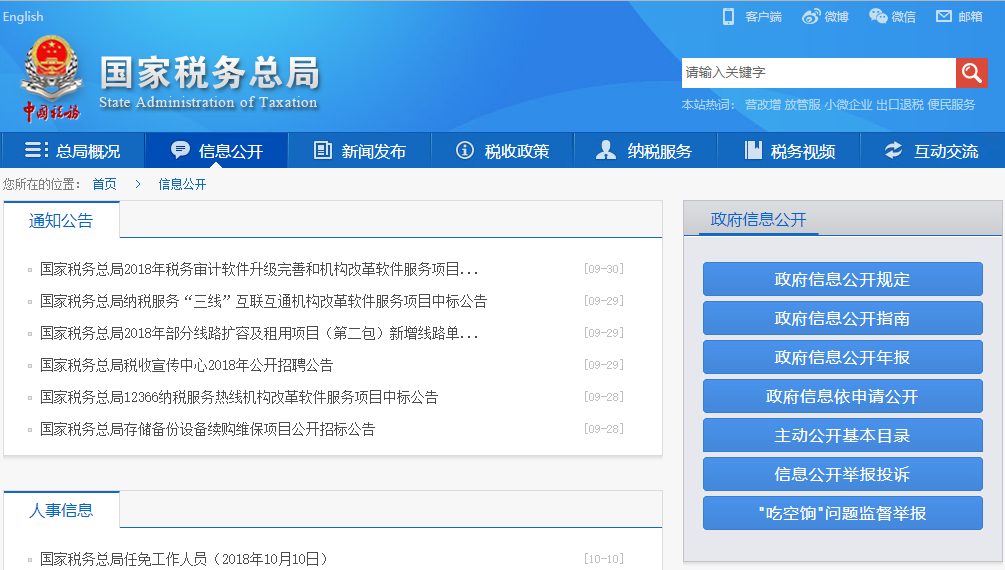
Task: Open notice about 2018年部分线路扩容及租用项目
Action: pos(259,333)
